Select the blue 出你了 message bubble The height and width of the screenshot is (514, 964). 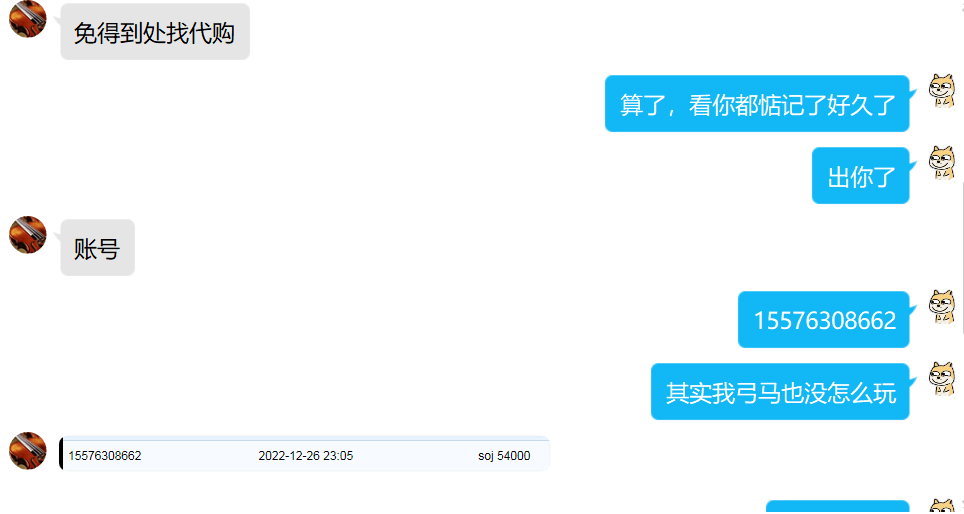[x=861, y=176]
